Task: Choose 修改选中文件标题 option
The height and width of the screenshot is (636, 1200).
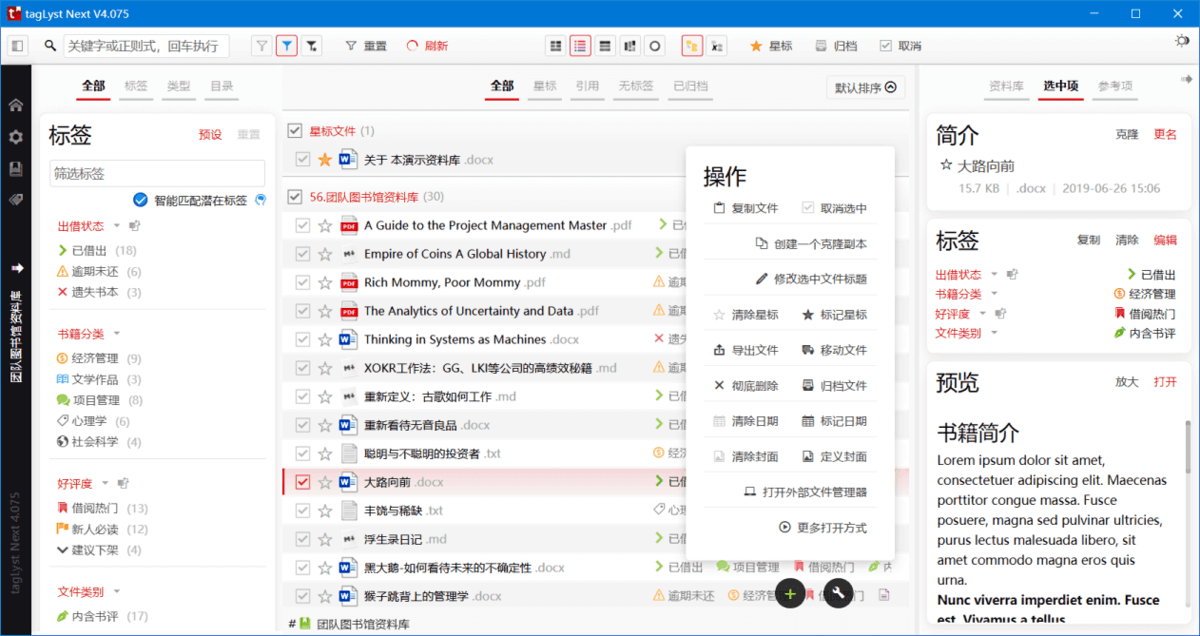Action: [x=811, y=279]
